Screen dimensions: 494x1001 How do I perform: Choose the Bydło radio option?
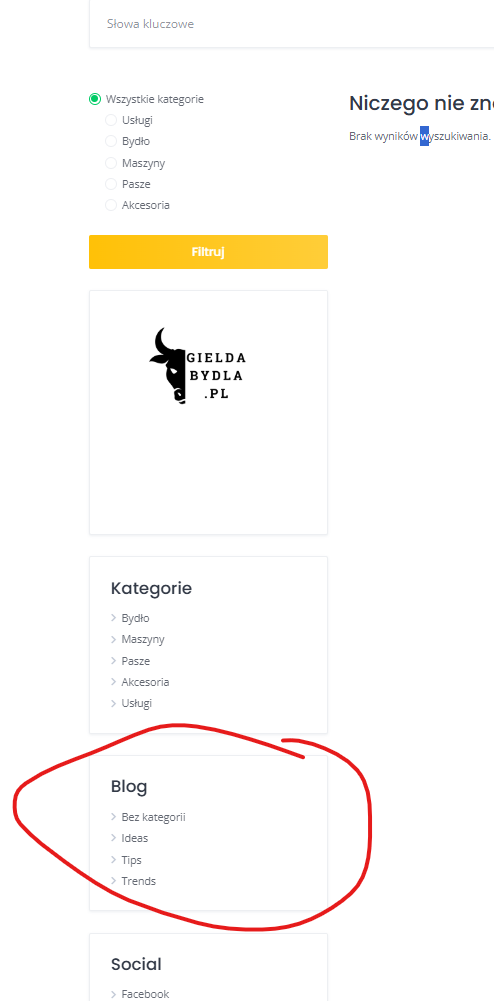[111, 141]
